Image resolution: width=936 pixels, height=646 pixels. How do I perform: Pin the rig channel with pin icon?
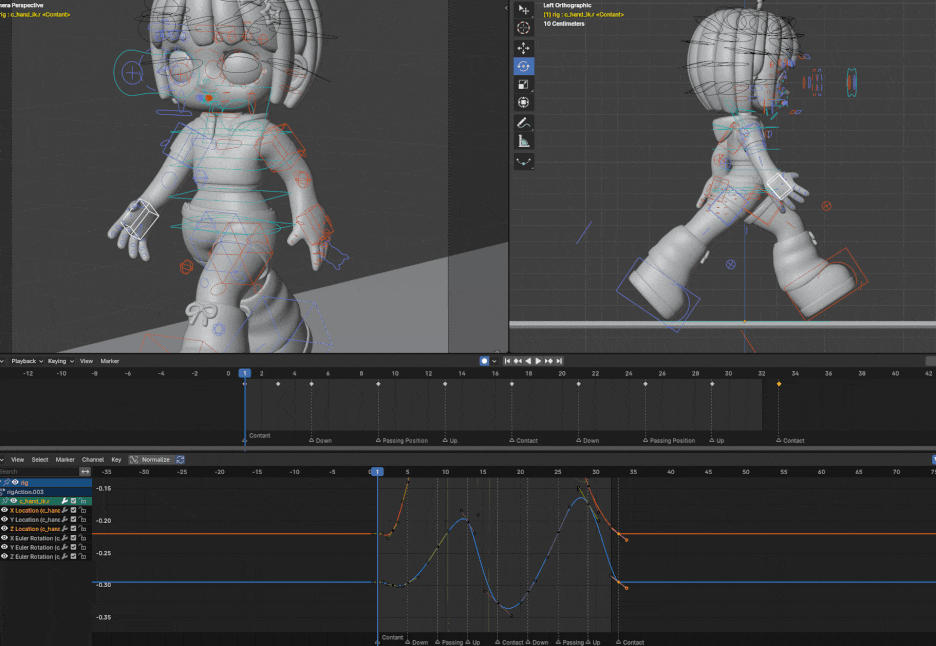click(6, 482)
